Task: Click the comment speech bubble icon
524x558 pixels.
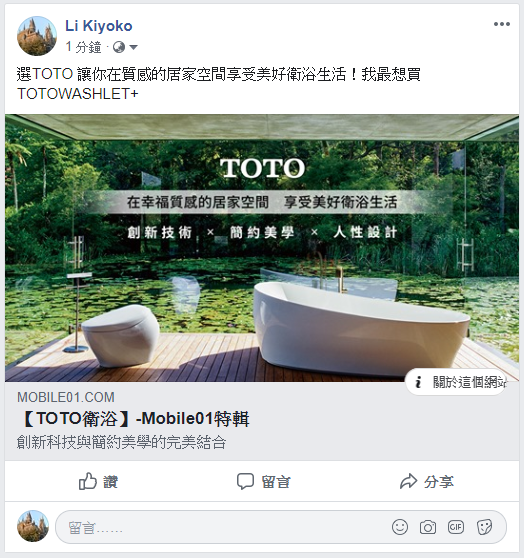Action: [245, 481]
